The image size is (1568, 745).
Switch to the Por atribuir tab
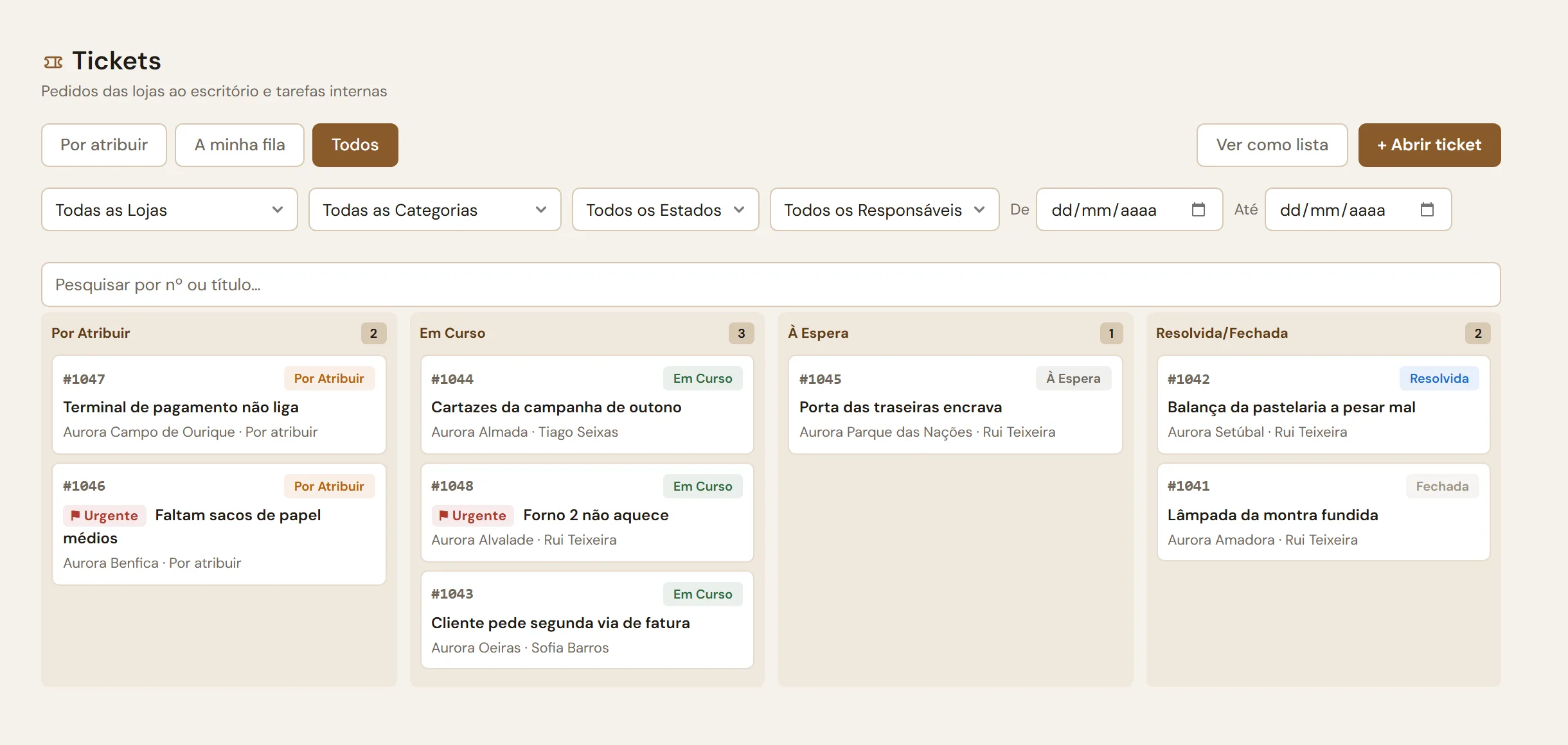[x=104, y=145]
